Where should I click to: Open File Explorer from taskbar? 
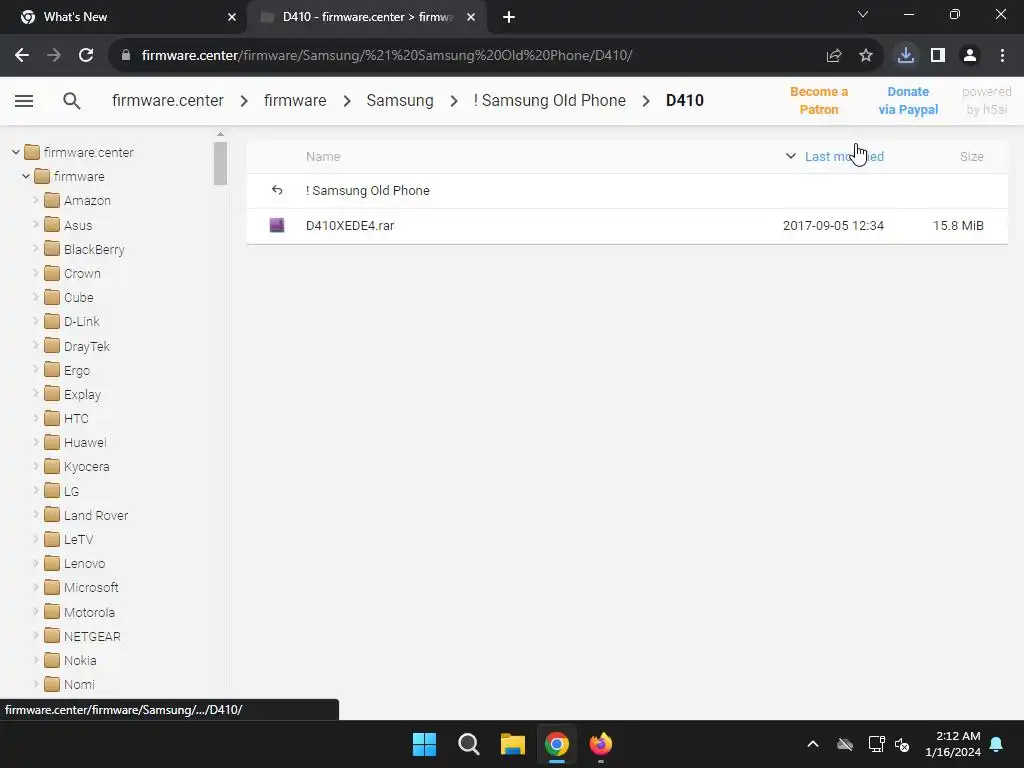(x=513, y=744)
